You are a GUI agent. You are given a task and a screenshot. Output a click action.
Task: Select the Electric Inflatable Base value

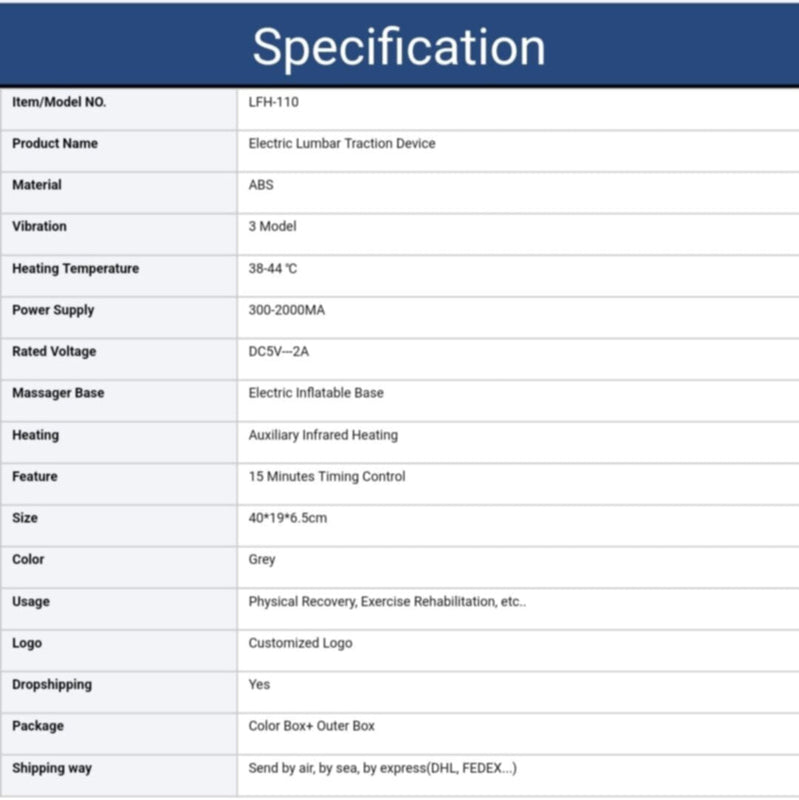point(316,393)
